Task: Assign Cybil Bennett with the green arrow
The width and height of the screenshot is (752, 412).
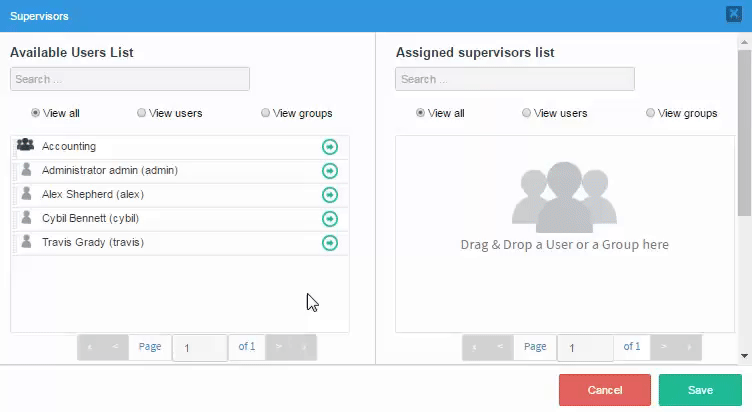Action: 330,219
